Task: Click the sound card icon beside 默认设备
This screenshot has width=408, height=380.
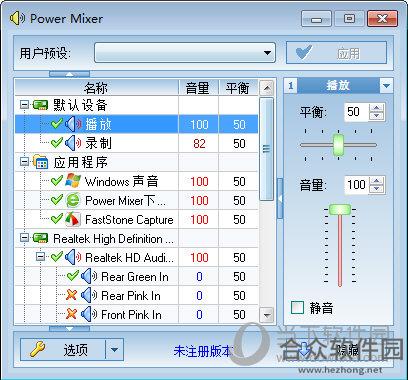Action: pyautogui.click(x=40, y=105)
